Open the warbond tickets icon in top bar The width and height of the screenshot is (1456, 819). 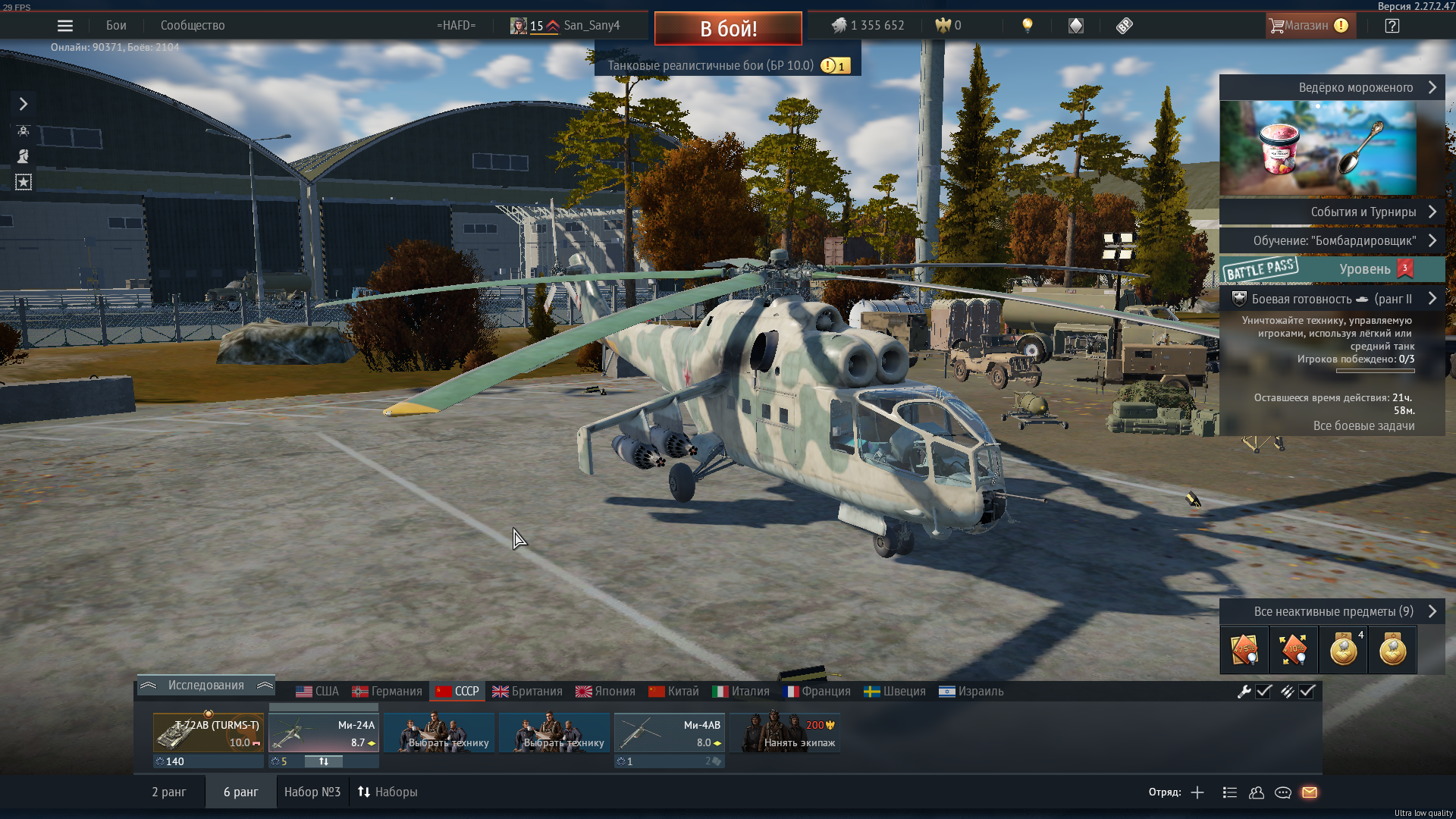point(1125,26)
